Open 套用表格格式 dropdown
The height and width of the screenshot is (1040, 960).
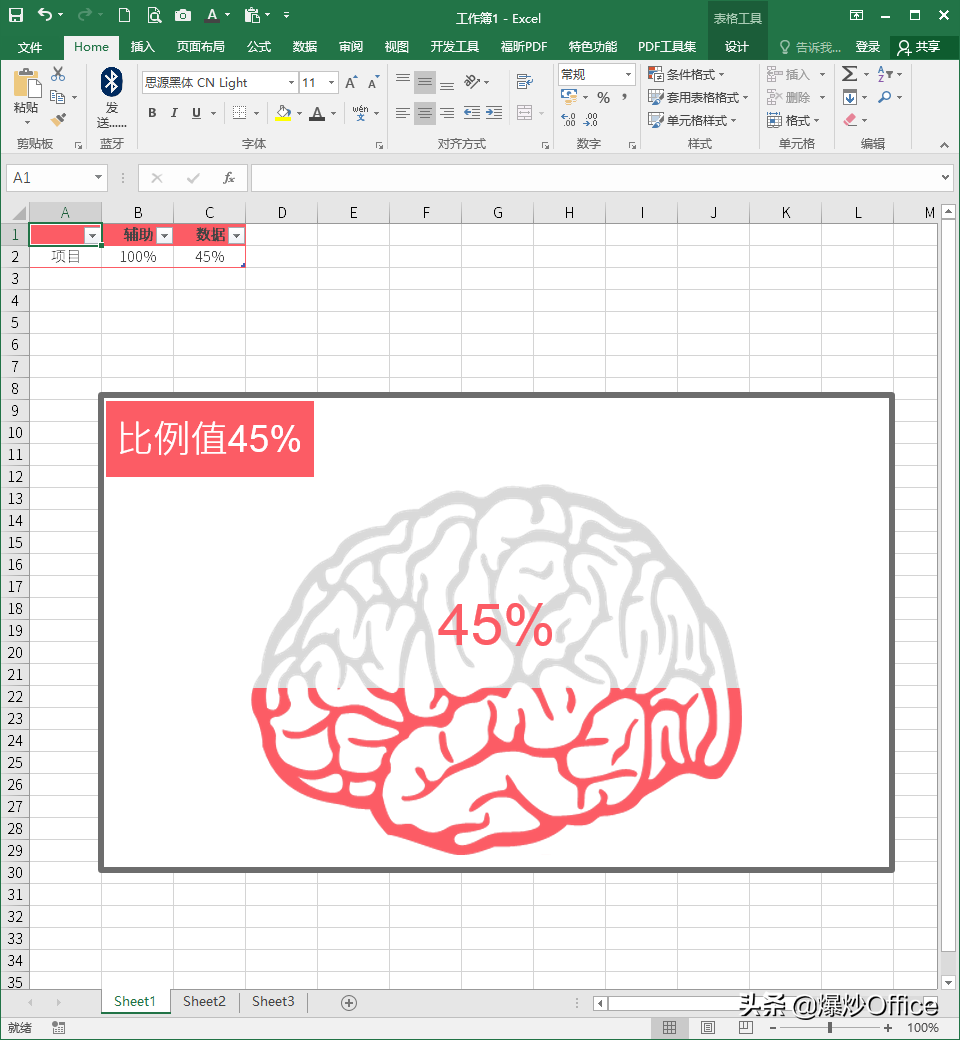point(698,98)
